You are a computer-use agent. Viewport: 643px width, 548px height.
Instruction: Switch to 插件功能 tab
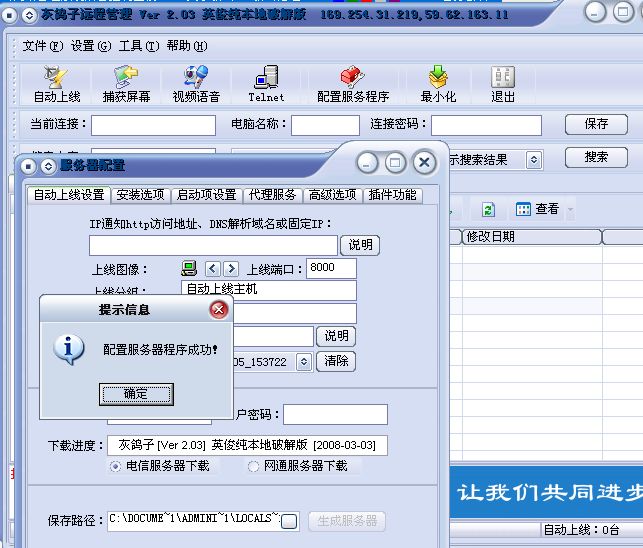point(392,195)
